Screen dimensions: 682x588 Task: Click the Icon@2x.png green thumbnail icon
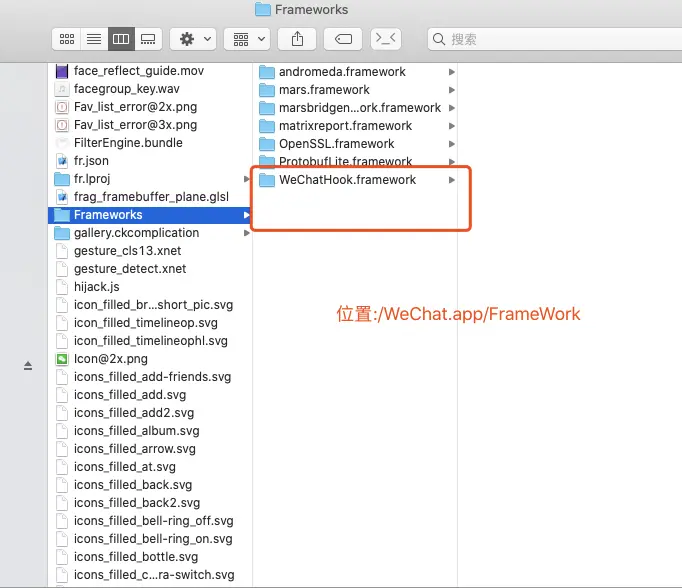point(62,359)
